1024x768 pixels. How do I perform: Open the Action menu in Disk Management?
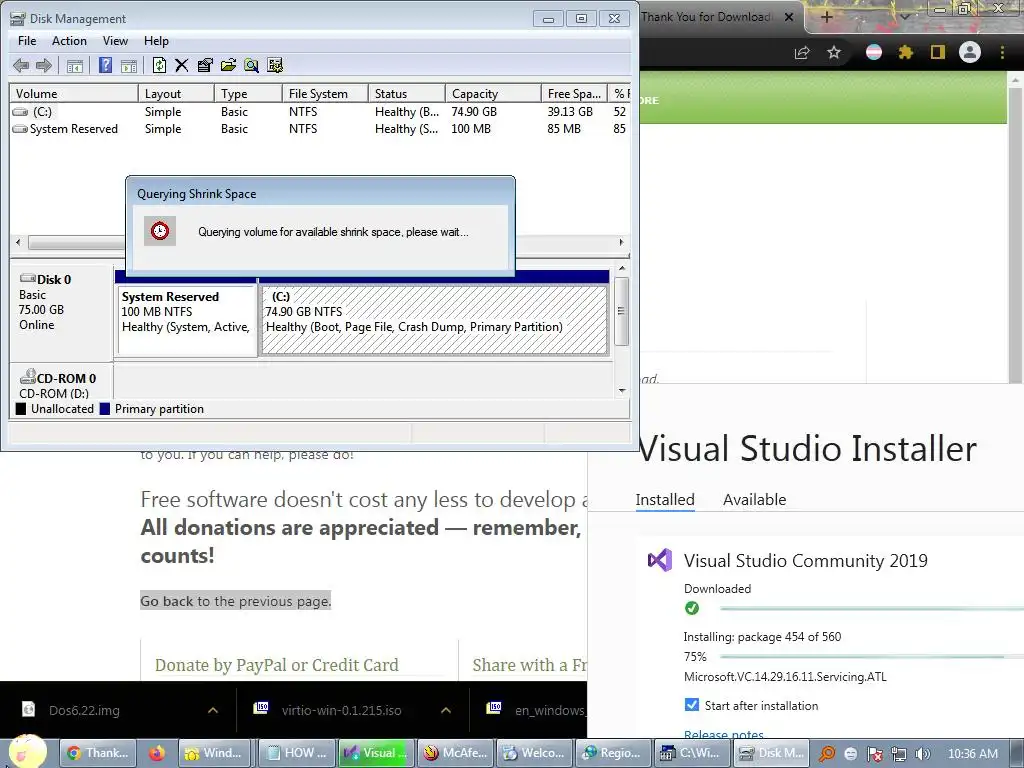click(x=69, y=40)
